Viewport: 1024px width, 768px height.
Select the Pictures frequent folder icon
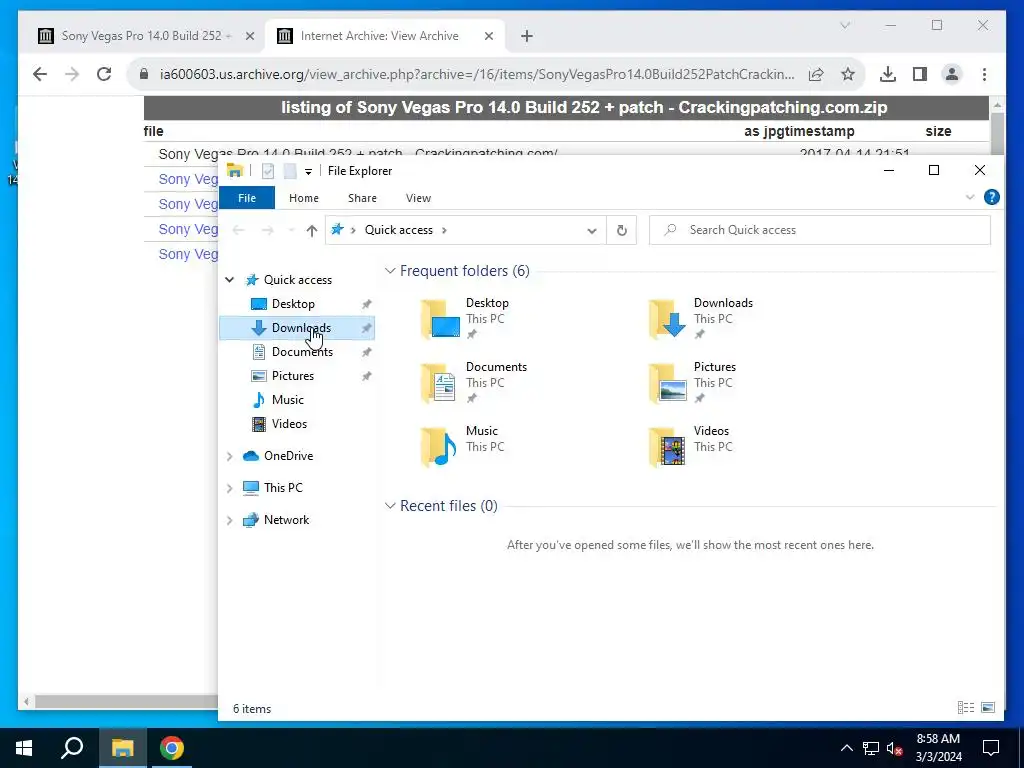(668, 383)
